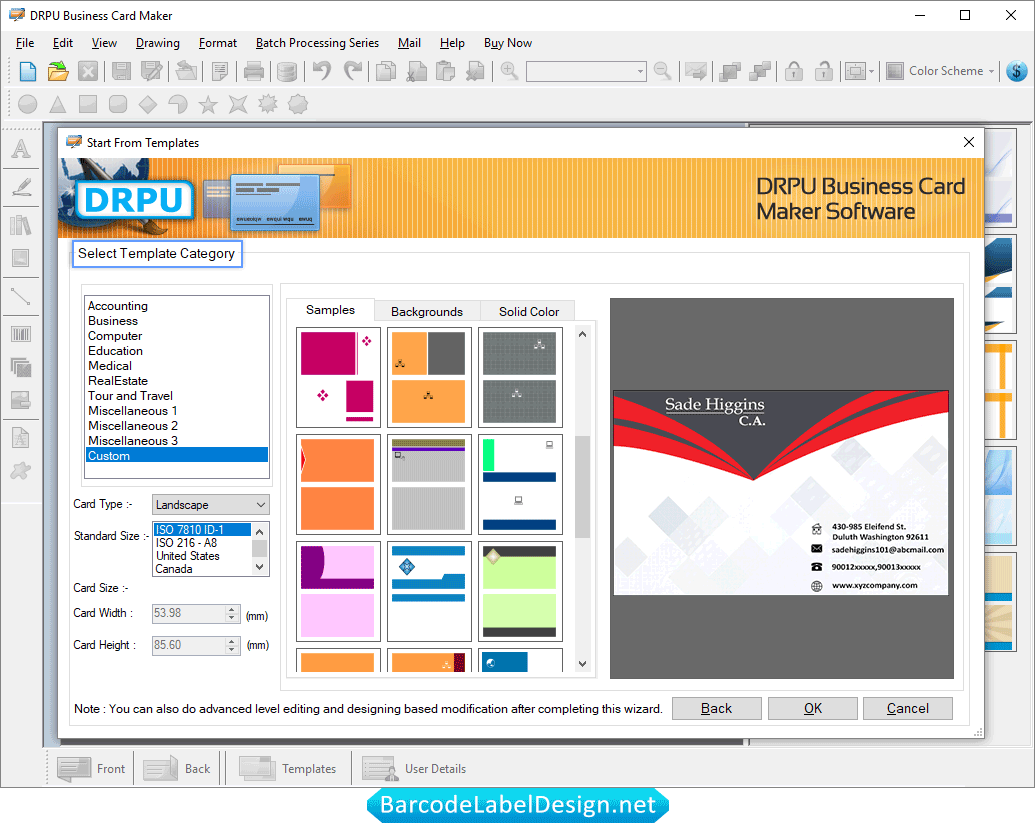Click the Zoom in magnifier icon
Image resolution: width=1035 pixels, height=823 pixels.
click(x=509, y=71)
